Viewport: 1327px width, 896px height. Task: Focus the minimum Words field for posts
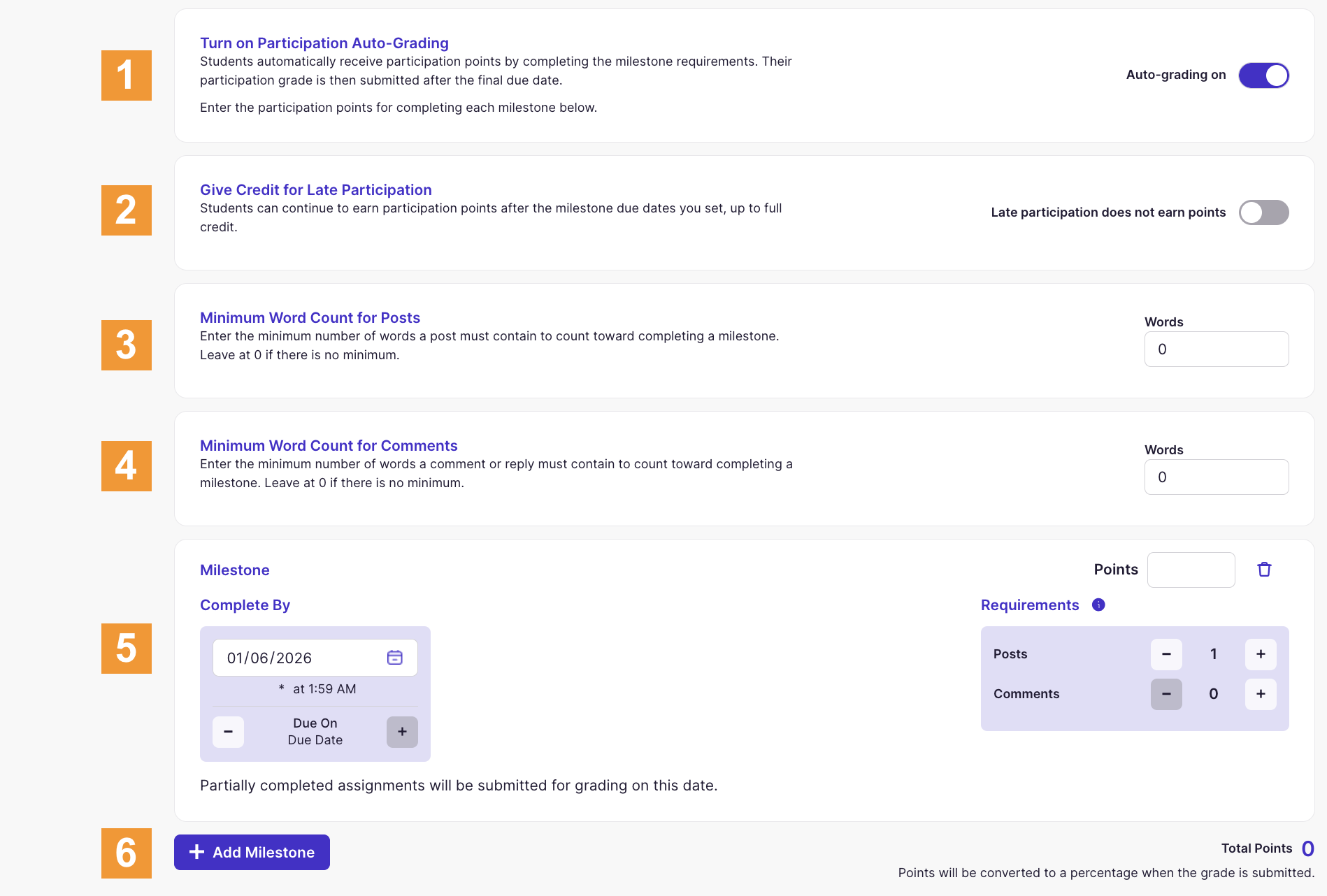[x=1217, y=349]
